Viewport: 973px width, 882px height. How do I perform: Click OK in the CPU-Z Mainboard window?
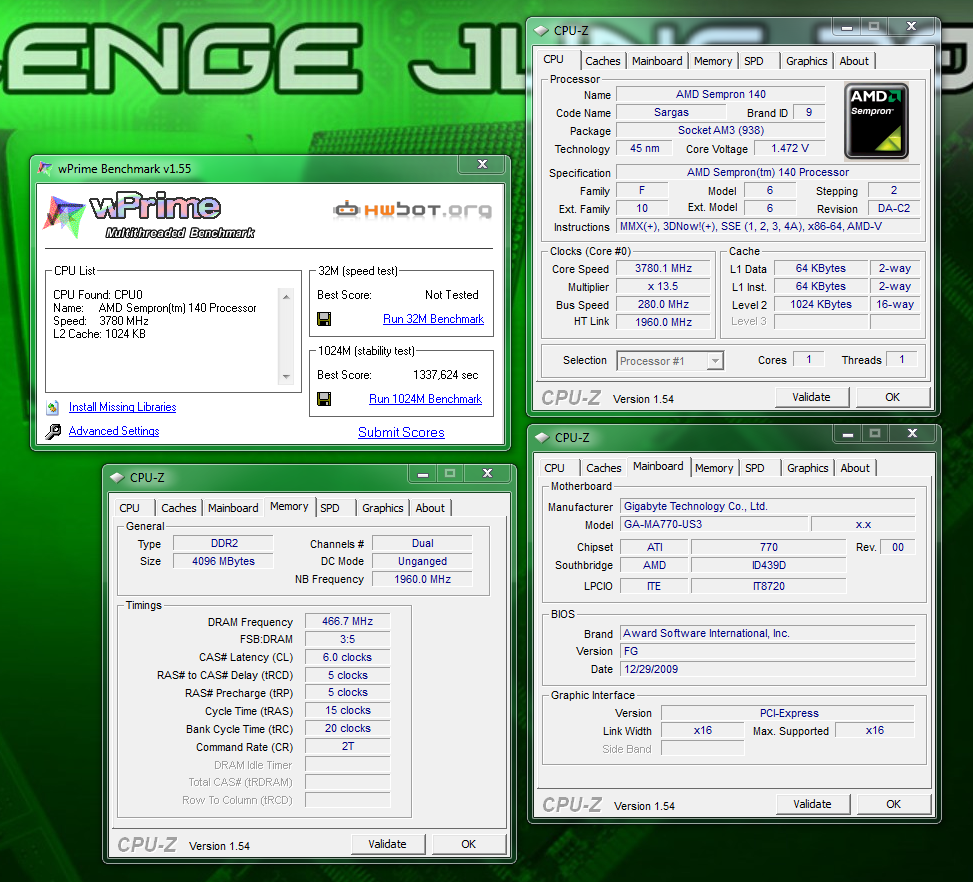[x=894, y=804]
